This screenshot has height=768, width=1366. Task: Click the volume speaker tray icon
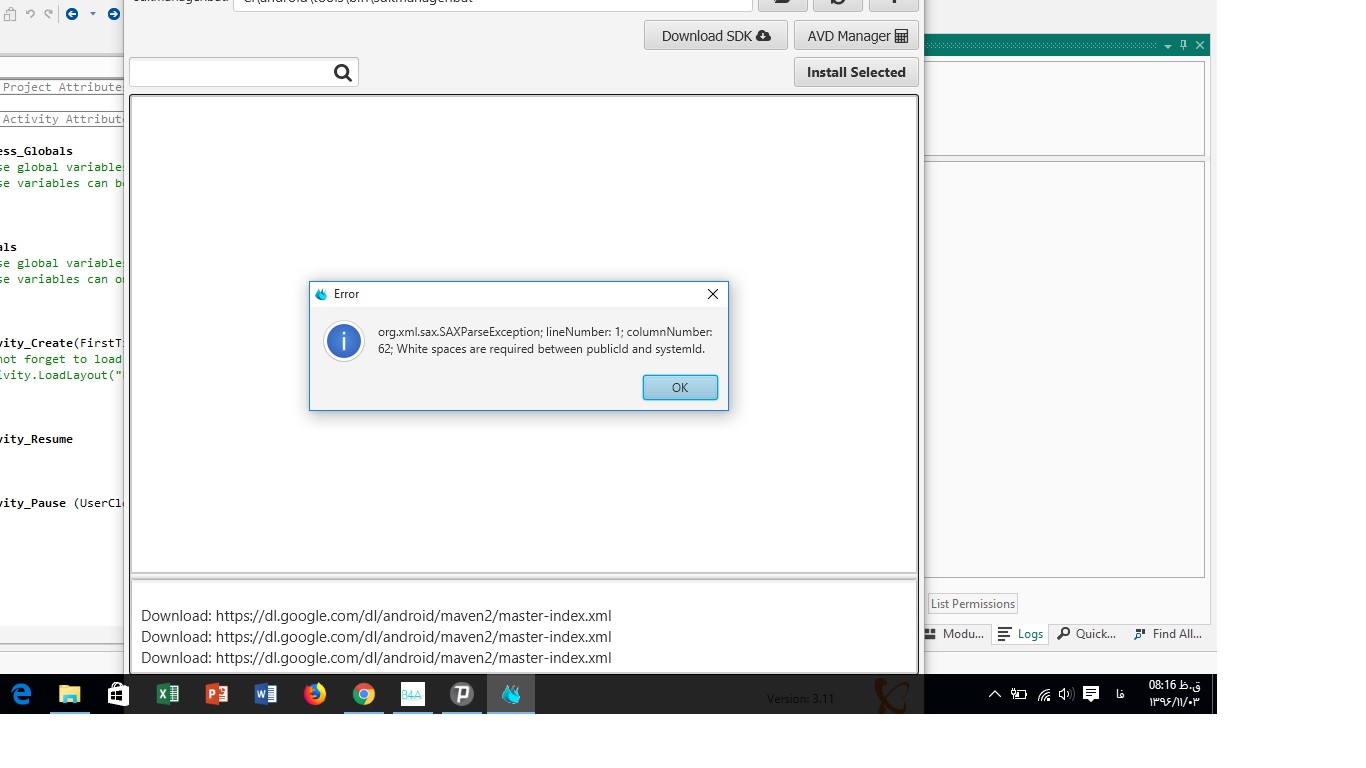tap(1066, 694)
